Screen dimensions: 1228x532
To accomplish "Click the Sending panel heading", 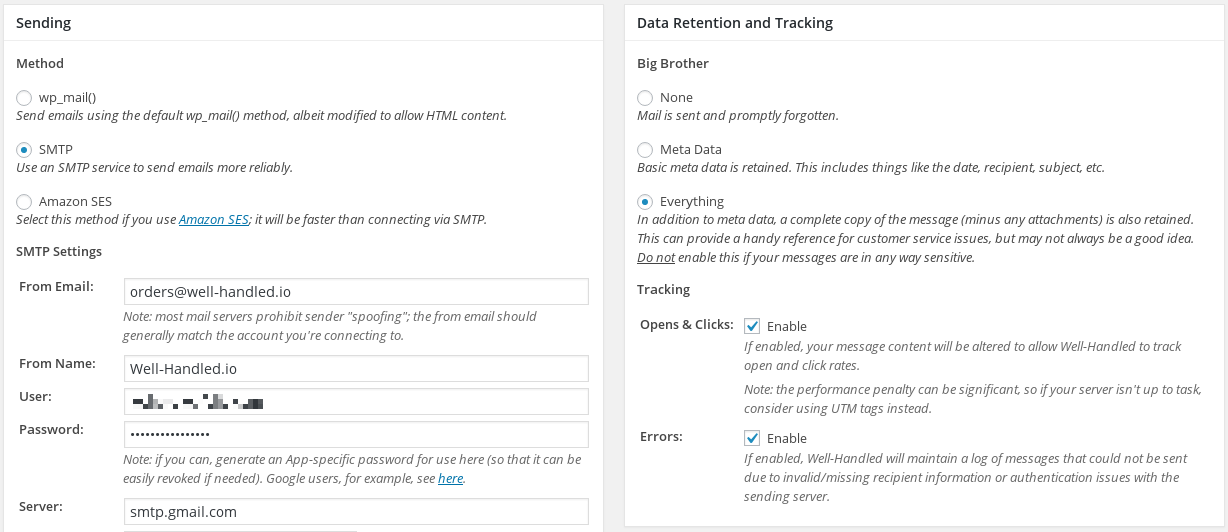I will [43, 22].
